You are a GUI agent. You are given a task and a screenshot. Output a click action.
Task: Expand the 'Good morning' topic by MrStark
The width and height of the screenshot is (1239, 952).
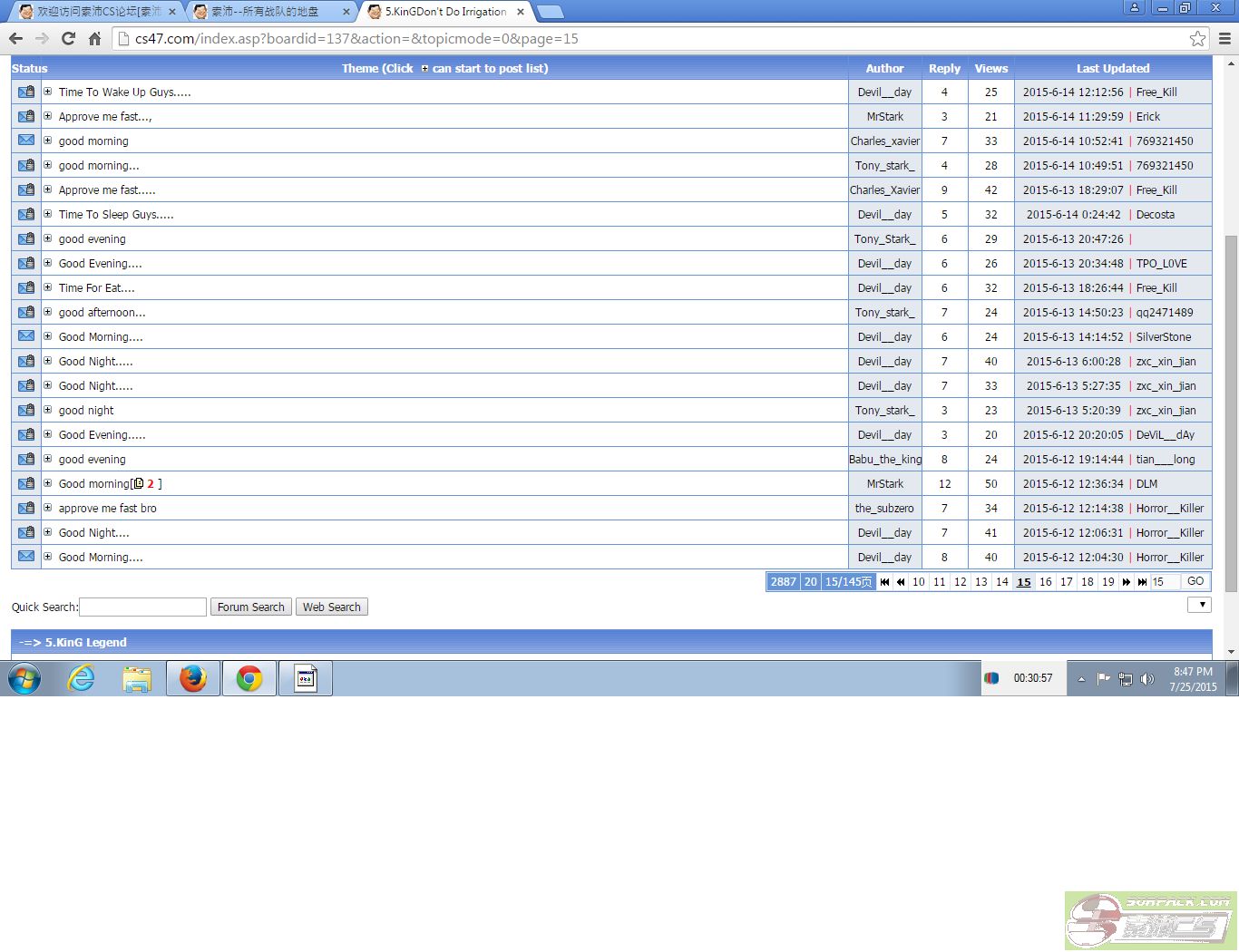(48, 483)
